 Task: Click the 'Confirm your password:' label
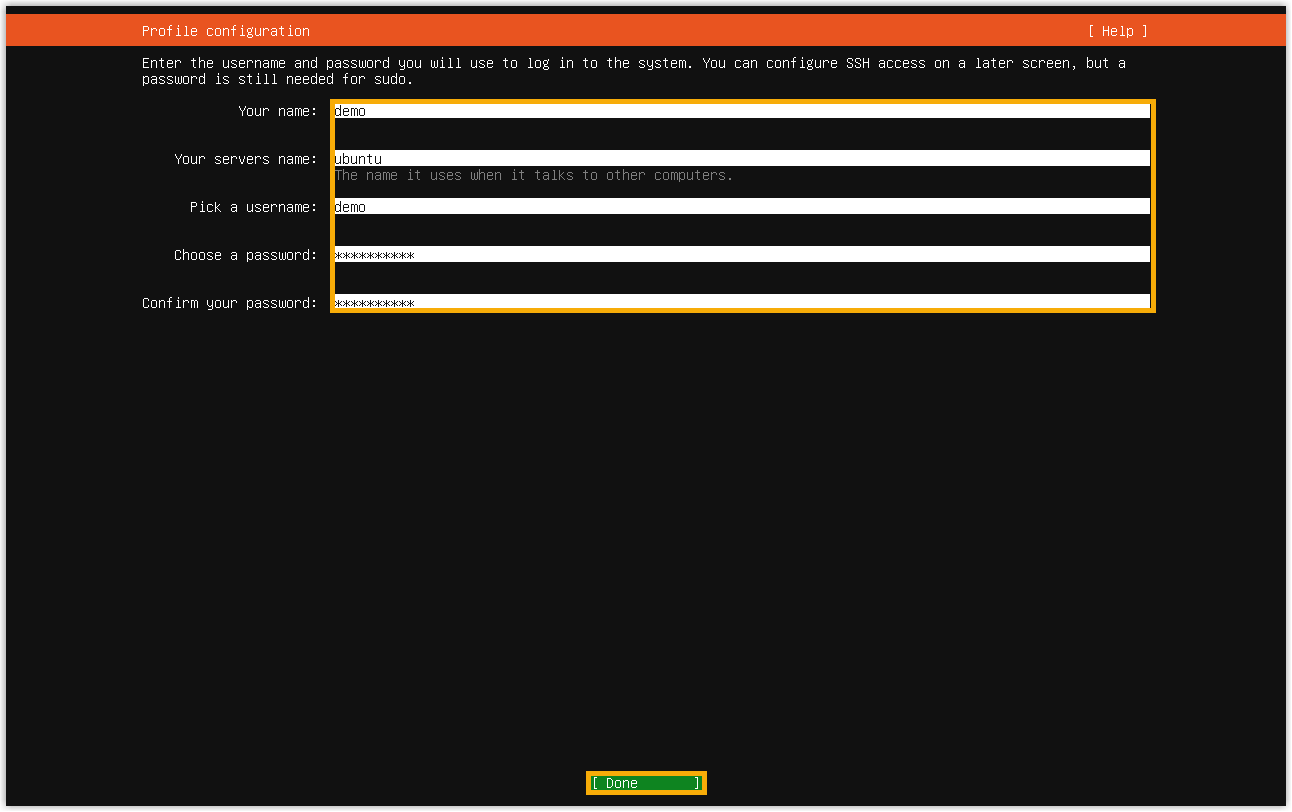click(229, 303)
